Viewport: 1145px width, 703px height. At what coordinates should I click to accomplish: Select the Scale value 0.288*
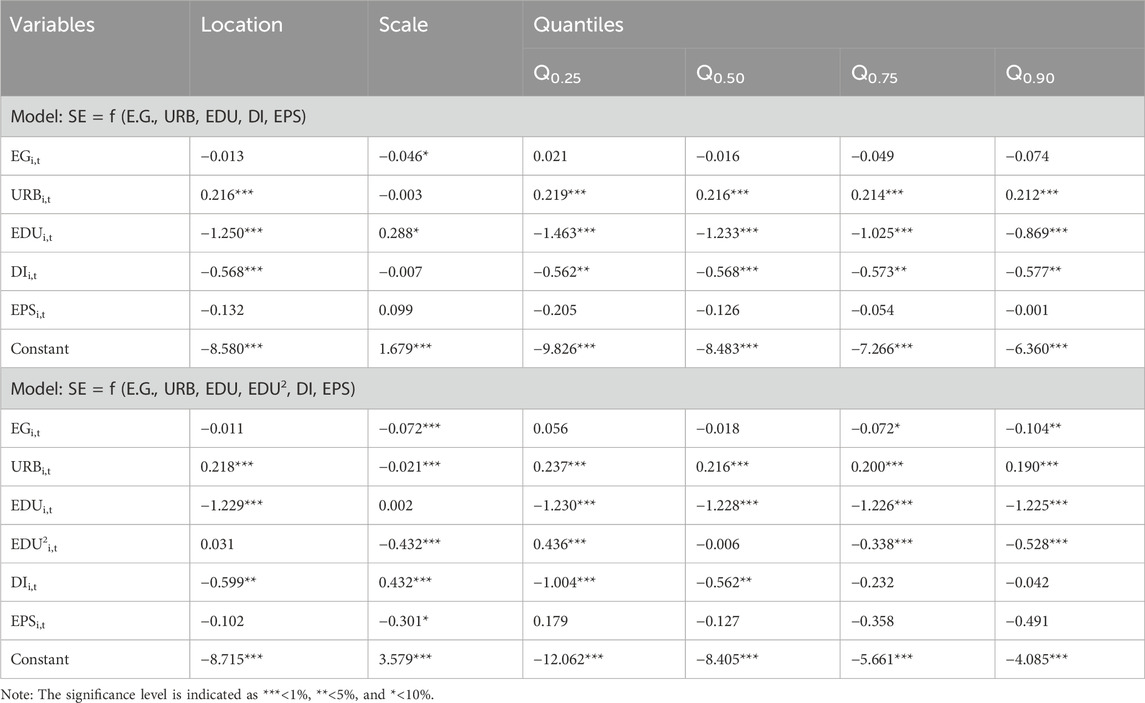click(x=399, y=234)
